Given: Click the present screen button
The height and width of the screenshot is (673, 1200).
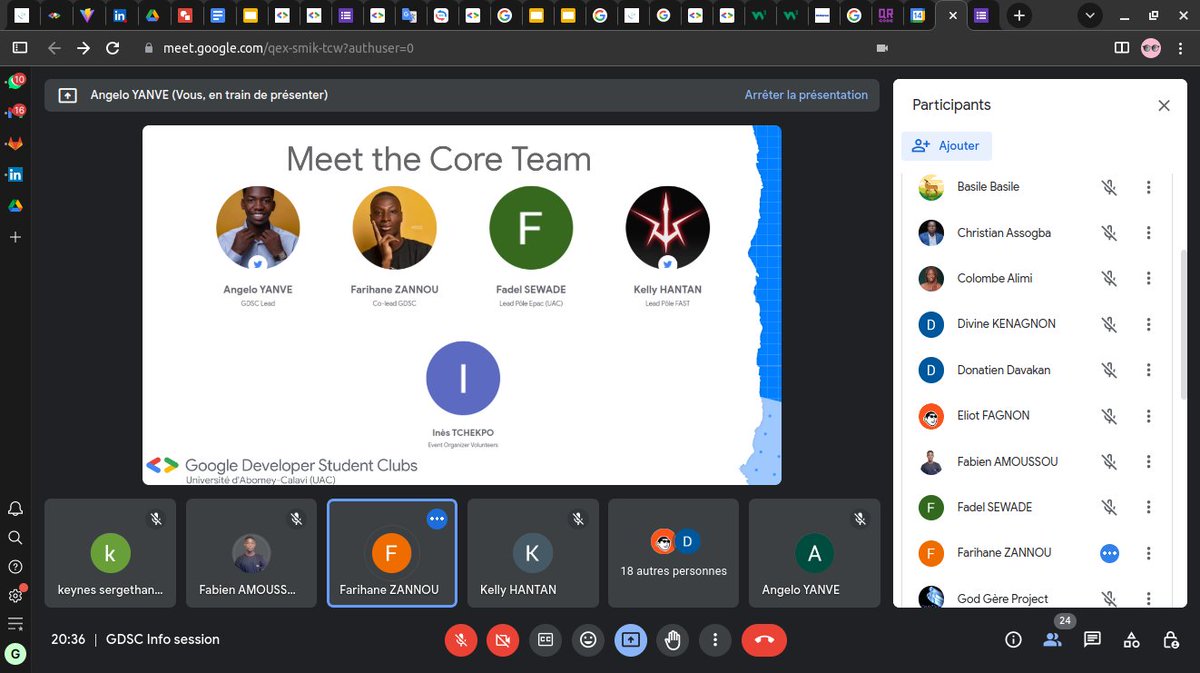Looking at the screenshot, I should (630, 639).
